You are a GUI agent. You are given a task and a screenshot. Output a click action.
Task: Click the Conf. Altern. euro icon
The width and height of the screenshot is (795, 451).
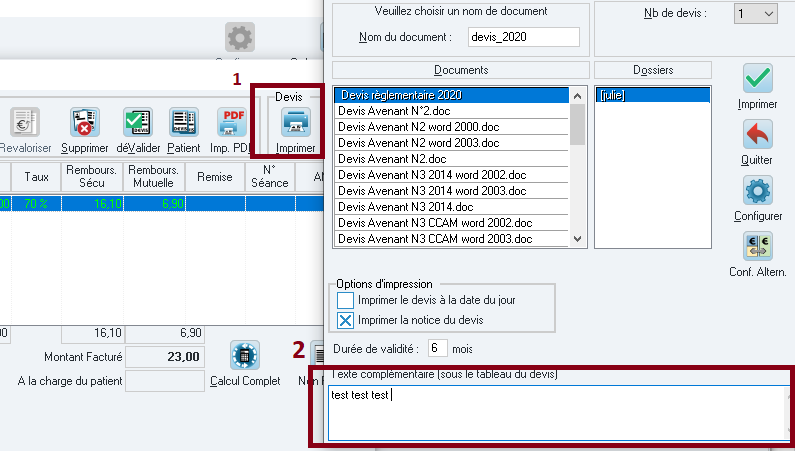point(758,247)
